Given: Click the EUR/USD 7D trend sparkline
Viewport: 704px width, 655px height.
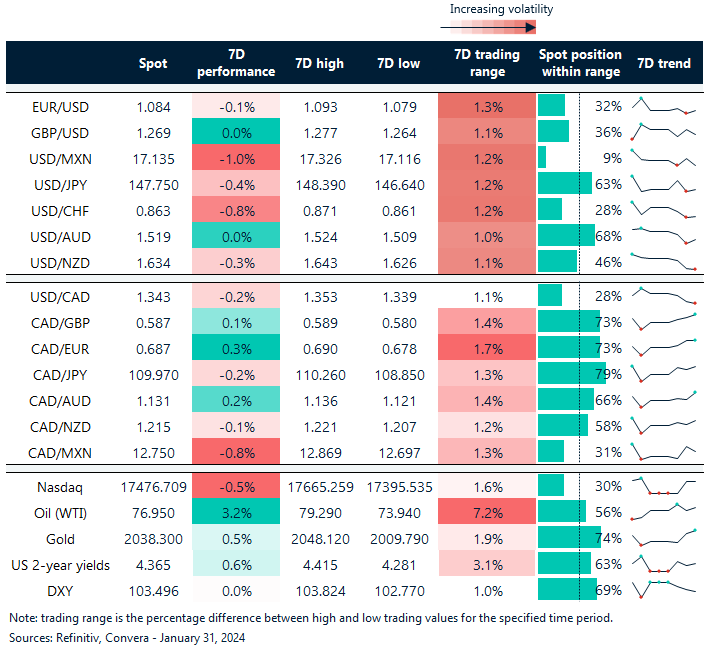Looking at the screenshot, I should point(663,106).
